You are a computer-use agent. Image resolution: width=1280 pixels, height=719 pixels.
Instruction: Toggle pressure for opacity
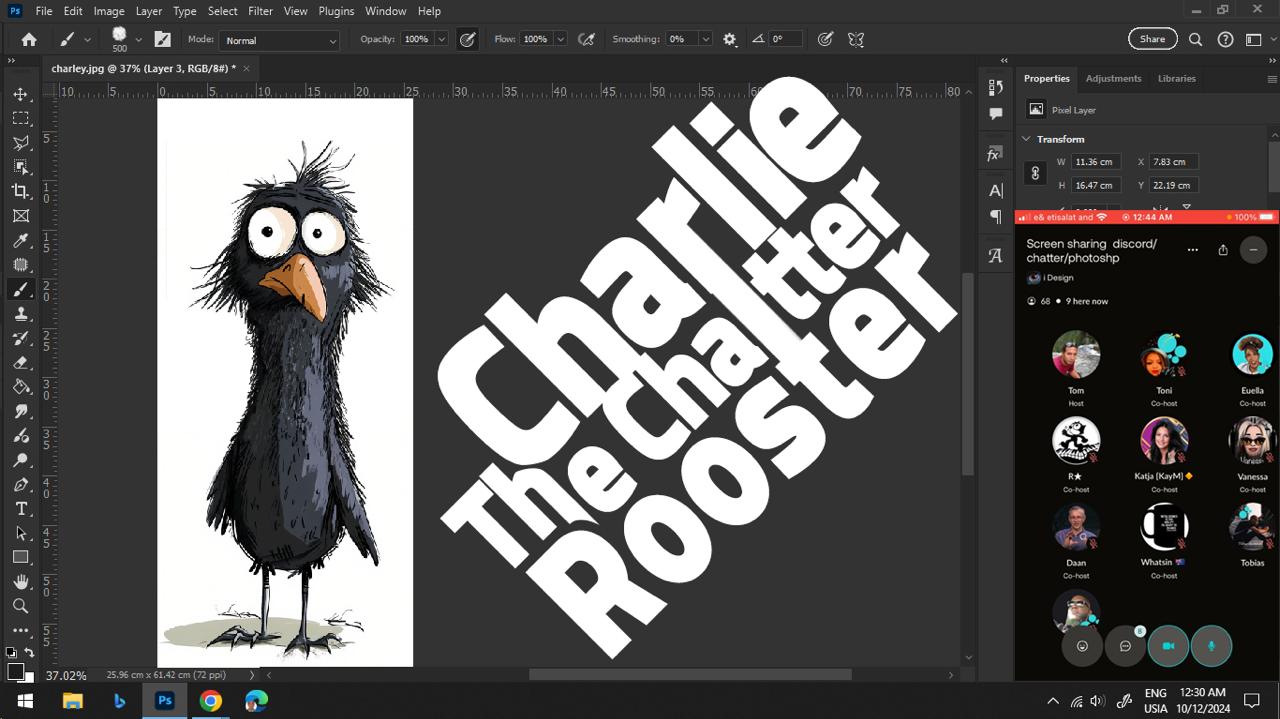pos(467,39)
